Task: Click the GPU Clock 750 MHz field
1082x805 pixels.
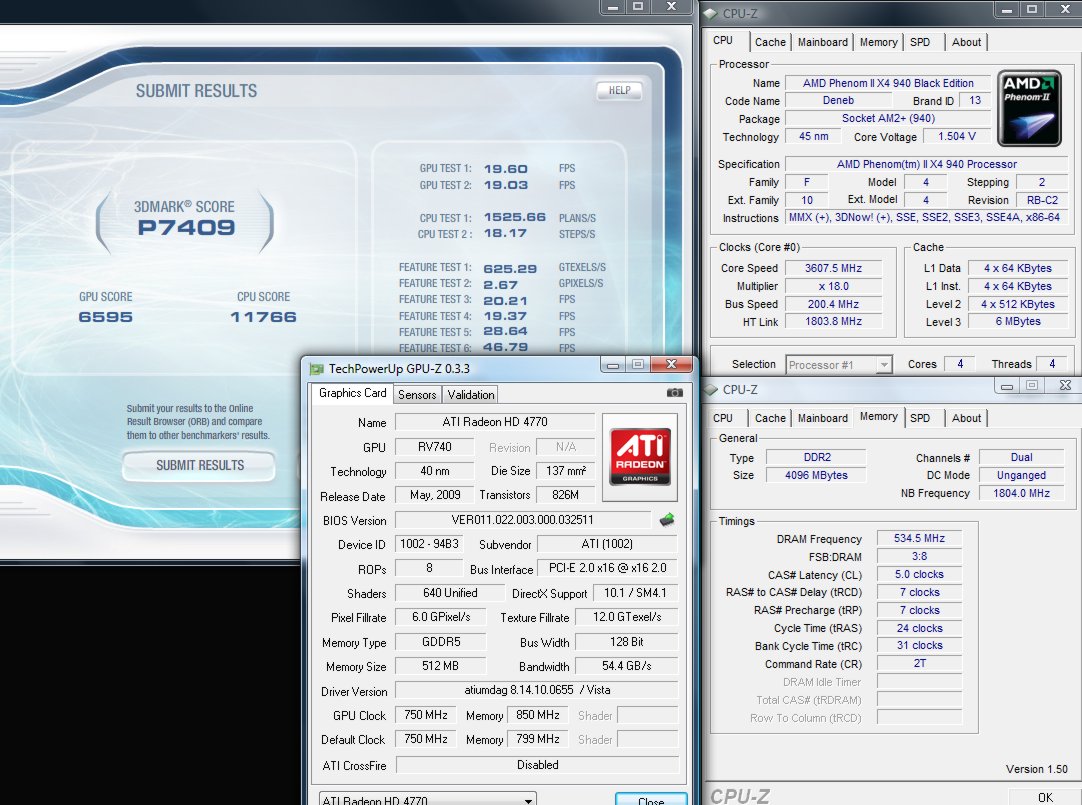Action: [426, 715]
